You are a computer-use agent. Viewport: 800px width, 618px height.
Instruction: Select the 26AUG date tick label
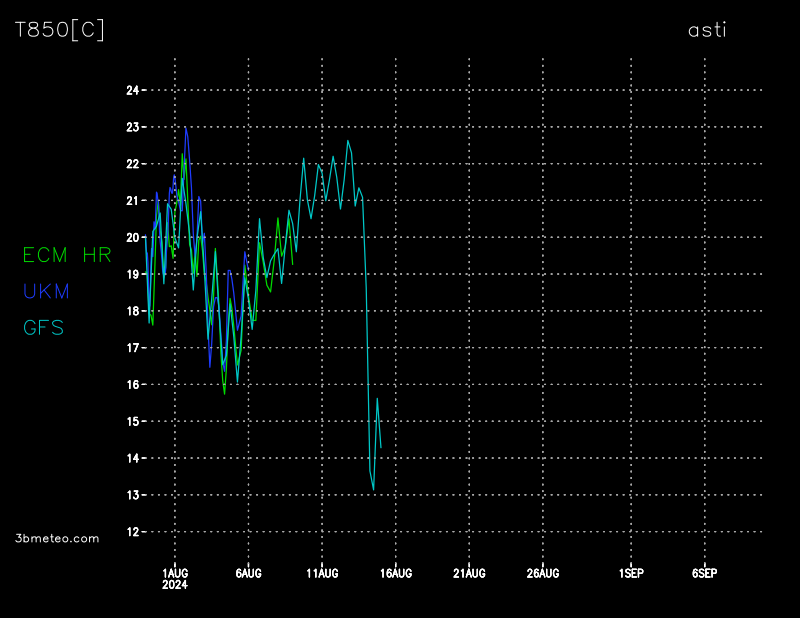tap(543, 573)
